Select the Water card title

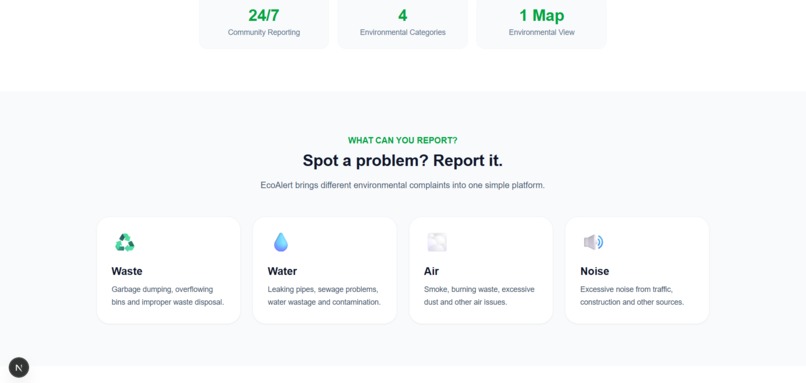pos(282,271)
